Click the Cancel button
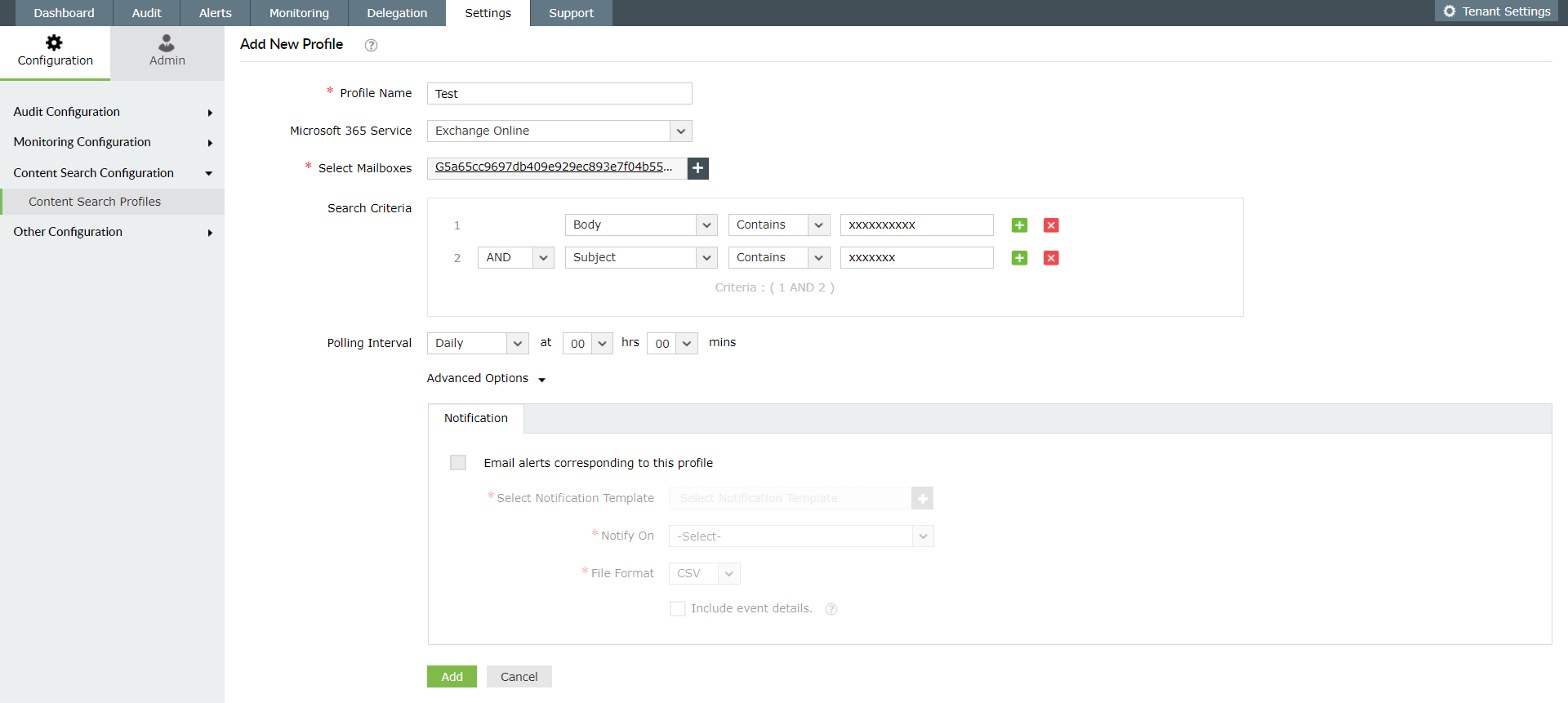The height and width of the screenshot is (703, 1568). (x=519, y=677)
